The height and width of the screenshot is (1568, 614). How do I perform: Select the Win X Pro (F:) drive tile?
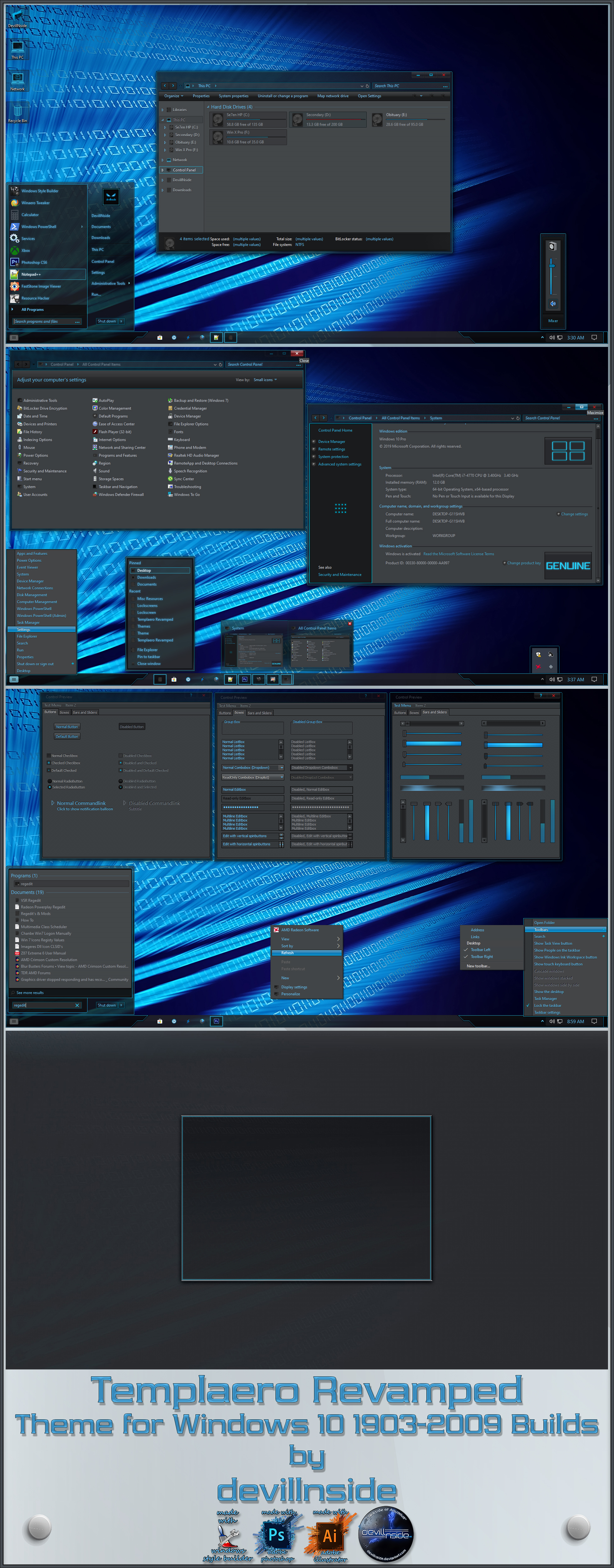248,137
